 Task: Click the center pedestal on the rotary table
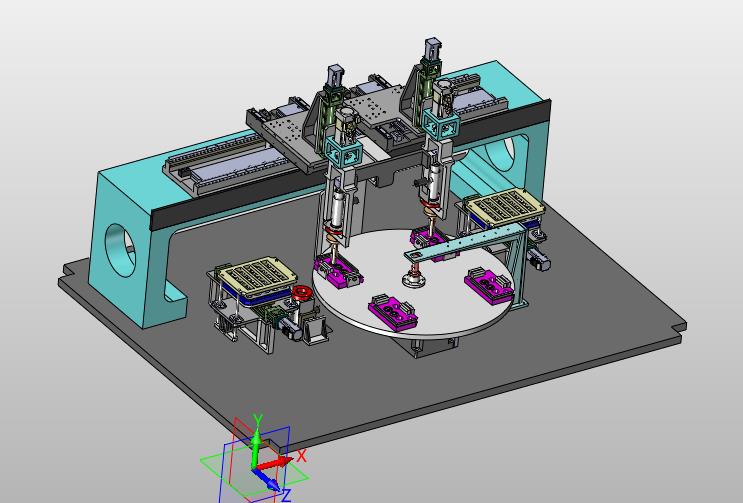[414, 278]
